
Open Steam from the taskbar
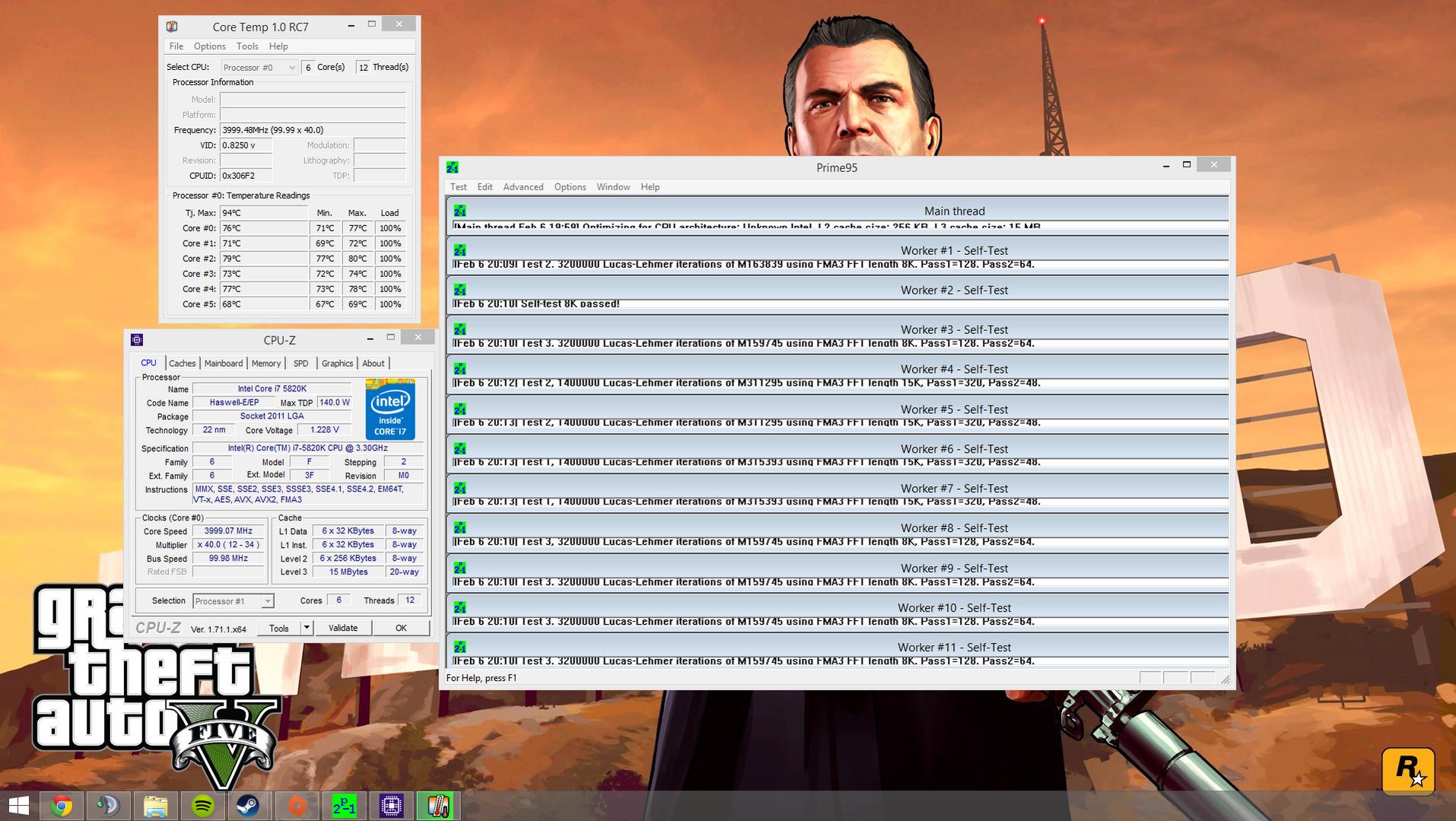pyautogui.click(x=248, y=806)
